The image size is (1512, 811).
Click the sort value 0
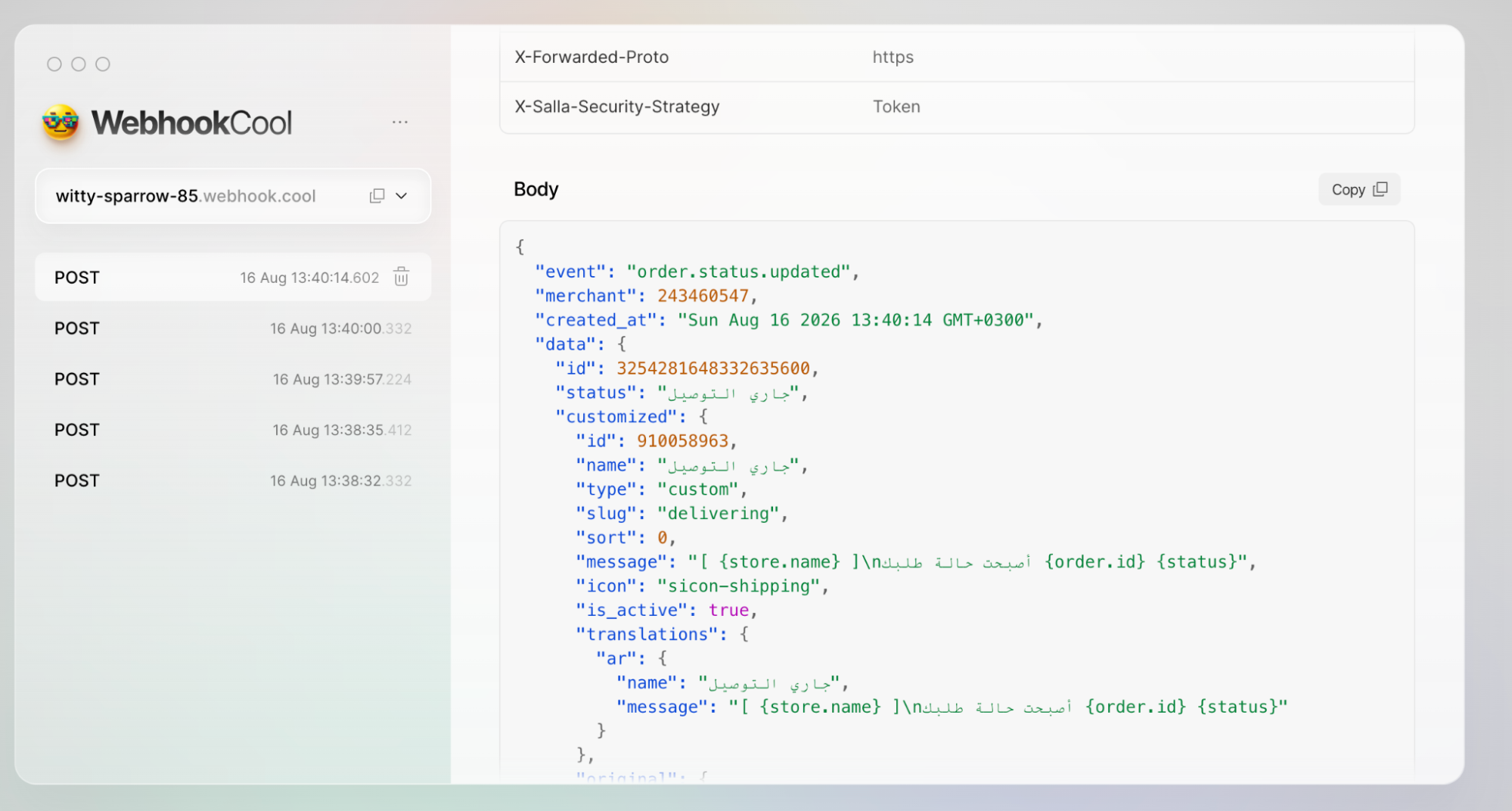pyautogui.click(x=662, y=538)
